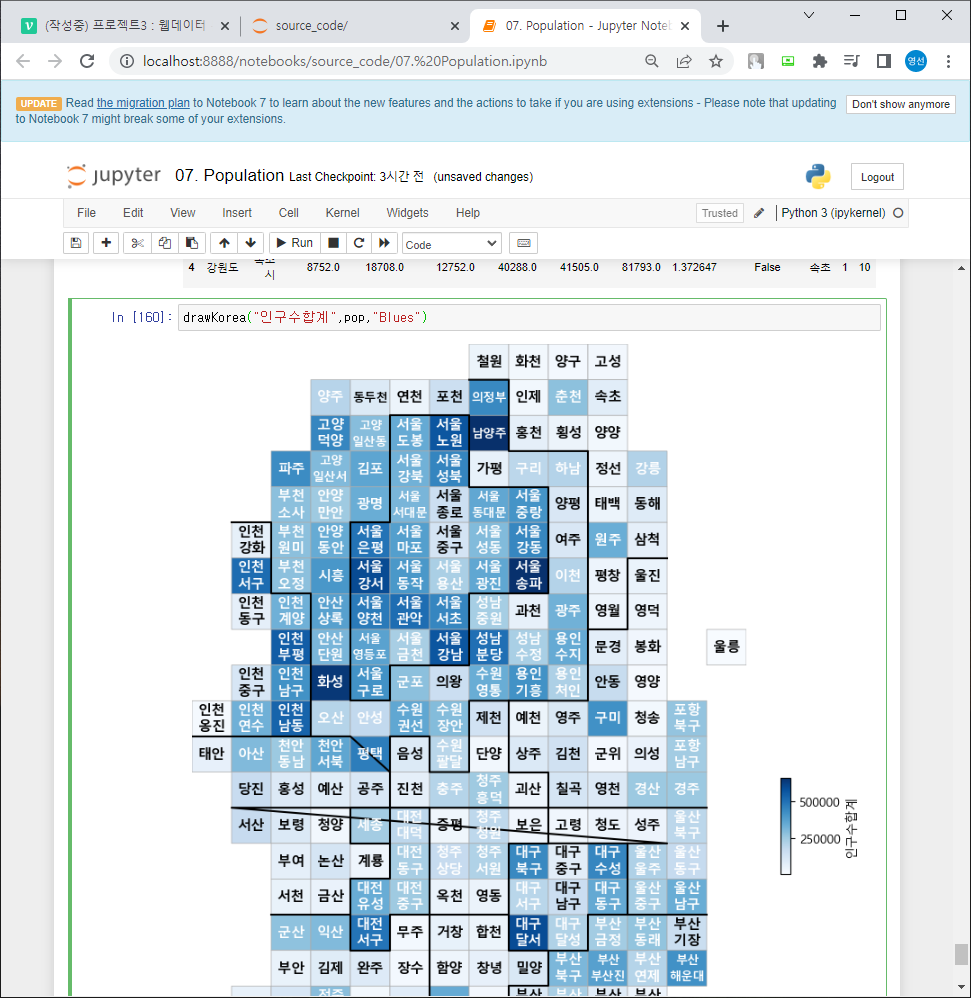This screenshot has height=998, width=971.
Task: Restart kernel and run all cells icon
Action: point(384,243)
